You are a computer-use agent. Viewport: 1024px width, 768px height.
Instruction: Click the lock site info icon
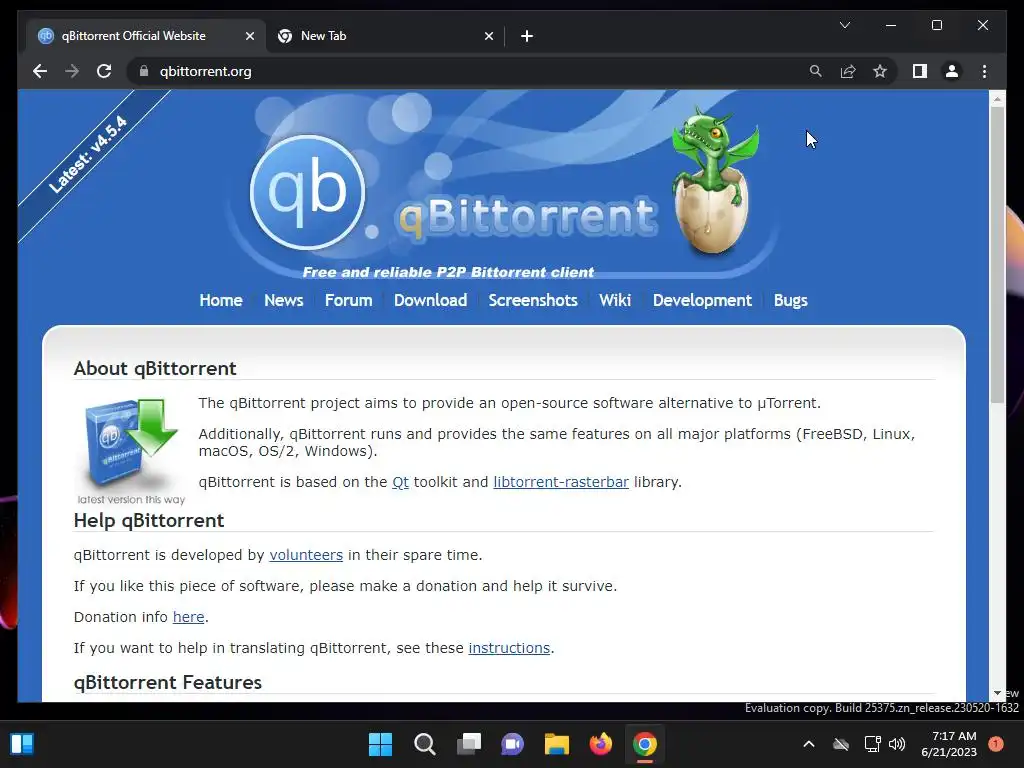coord(144,71)
